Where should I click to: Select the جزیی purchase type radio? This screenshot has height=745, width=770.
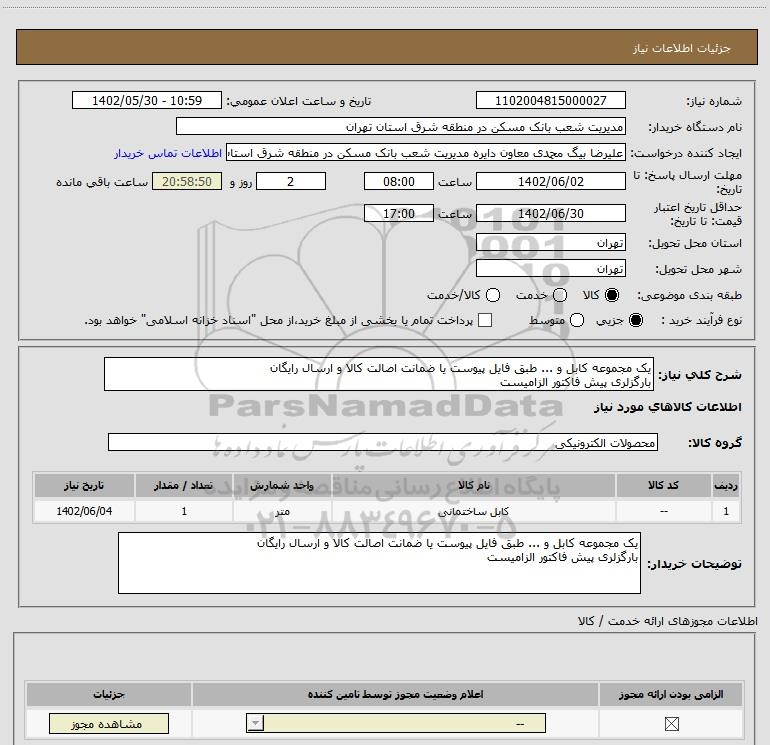(x=636, y=320)
